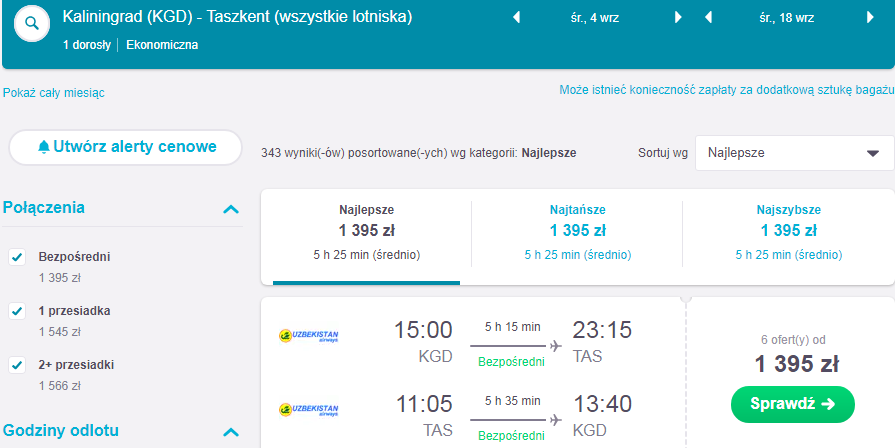
Task: Click the 1 dorosły passenger label
Action: [x=87, y=45]
